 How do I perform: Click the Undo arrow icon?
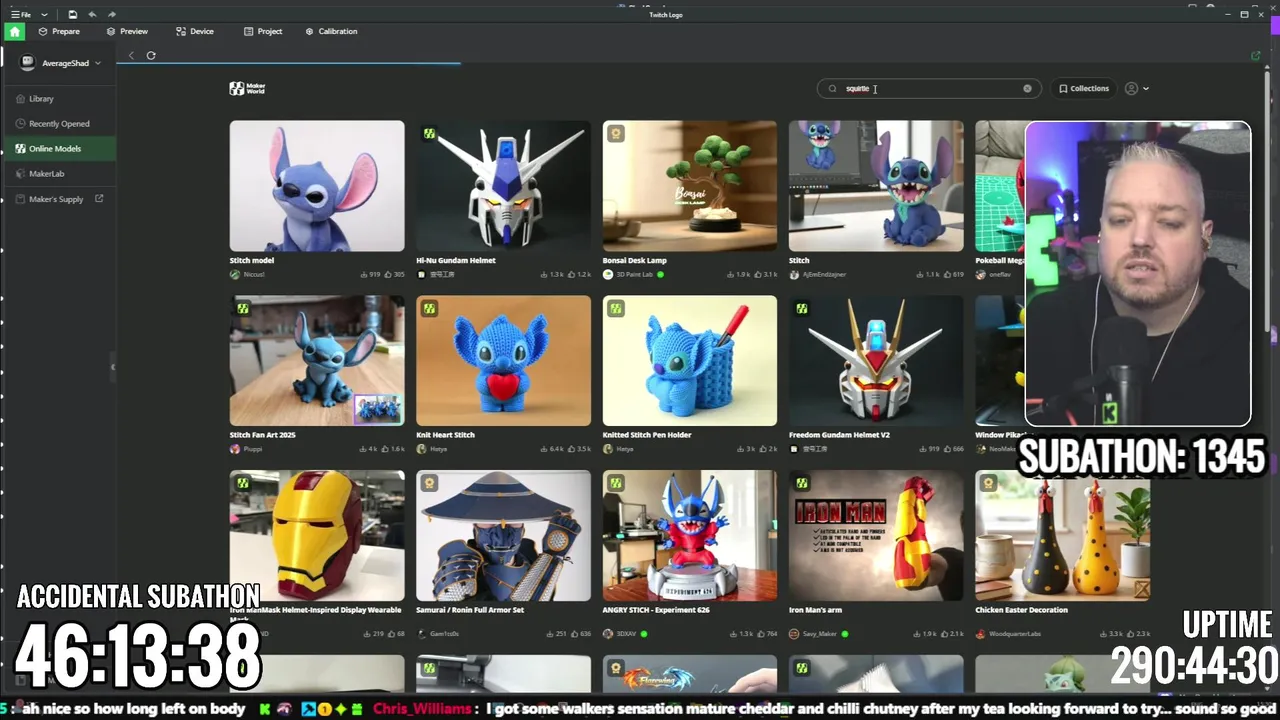click(x=92, y=15)
